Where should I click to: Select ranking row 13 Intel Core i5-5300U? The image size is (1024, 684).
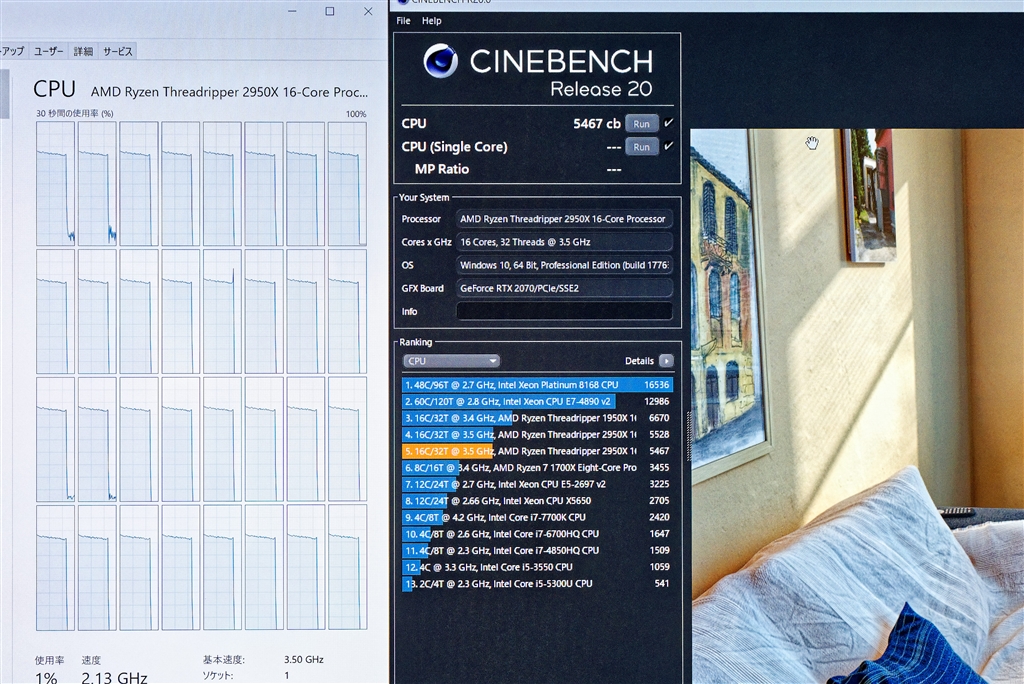pos(537,583)
